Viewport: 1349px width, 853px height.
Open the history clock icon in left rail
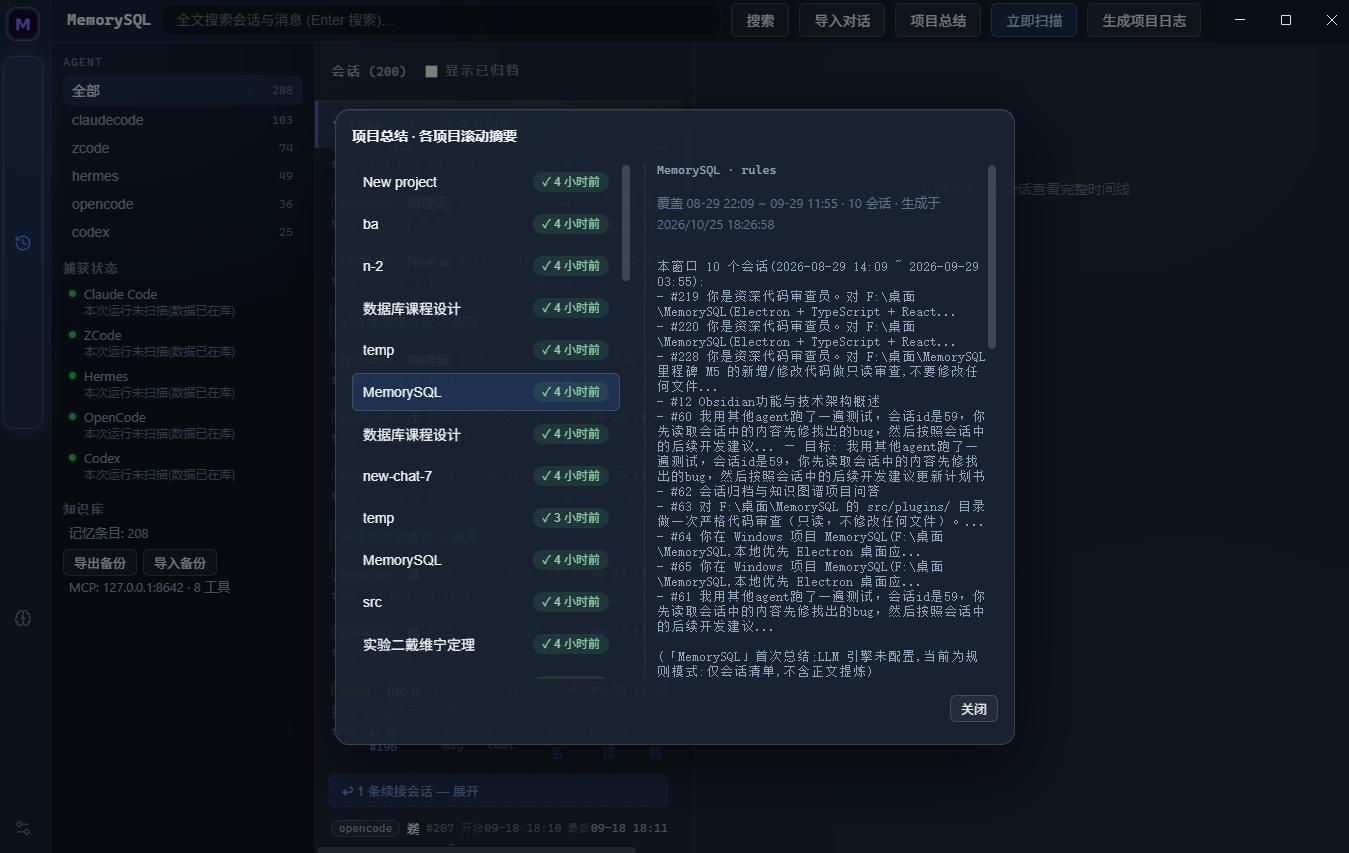click(x=23, y=243)
